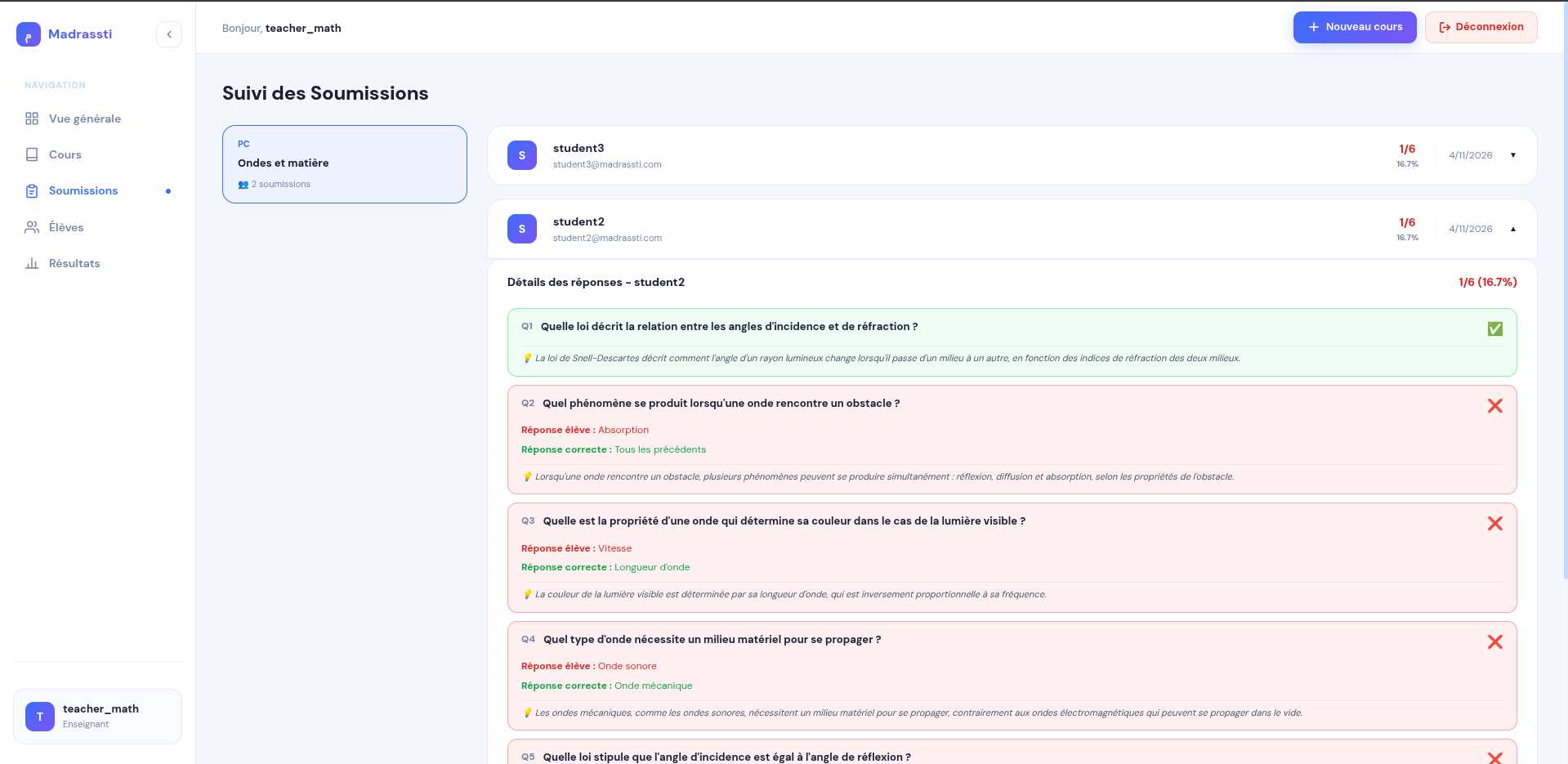Click the Cours book icon
Viewport: 1568px width, 764px height.
tap(32, 154)
